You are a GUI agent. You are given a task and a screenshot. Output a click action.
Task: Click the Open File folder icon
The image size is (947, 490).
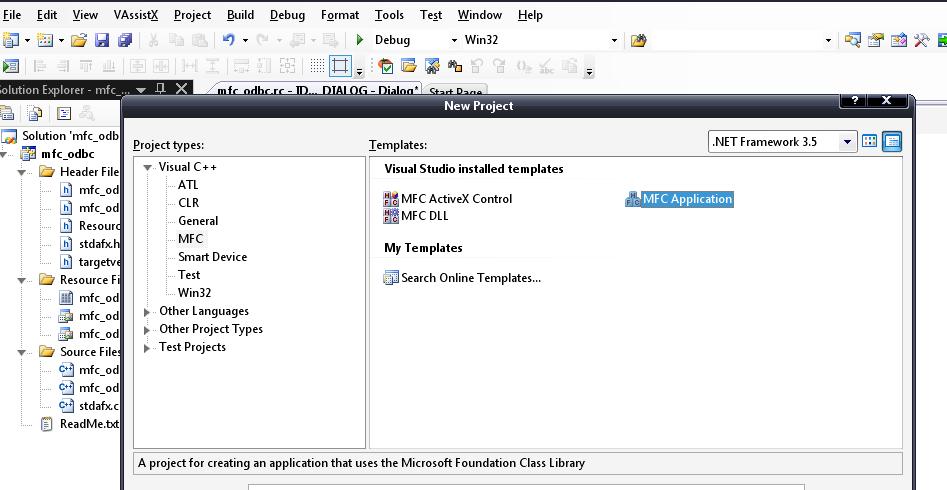coord(79,40)
